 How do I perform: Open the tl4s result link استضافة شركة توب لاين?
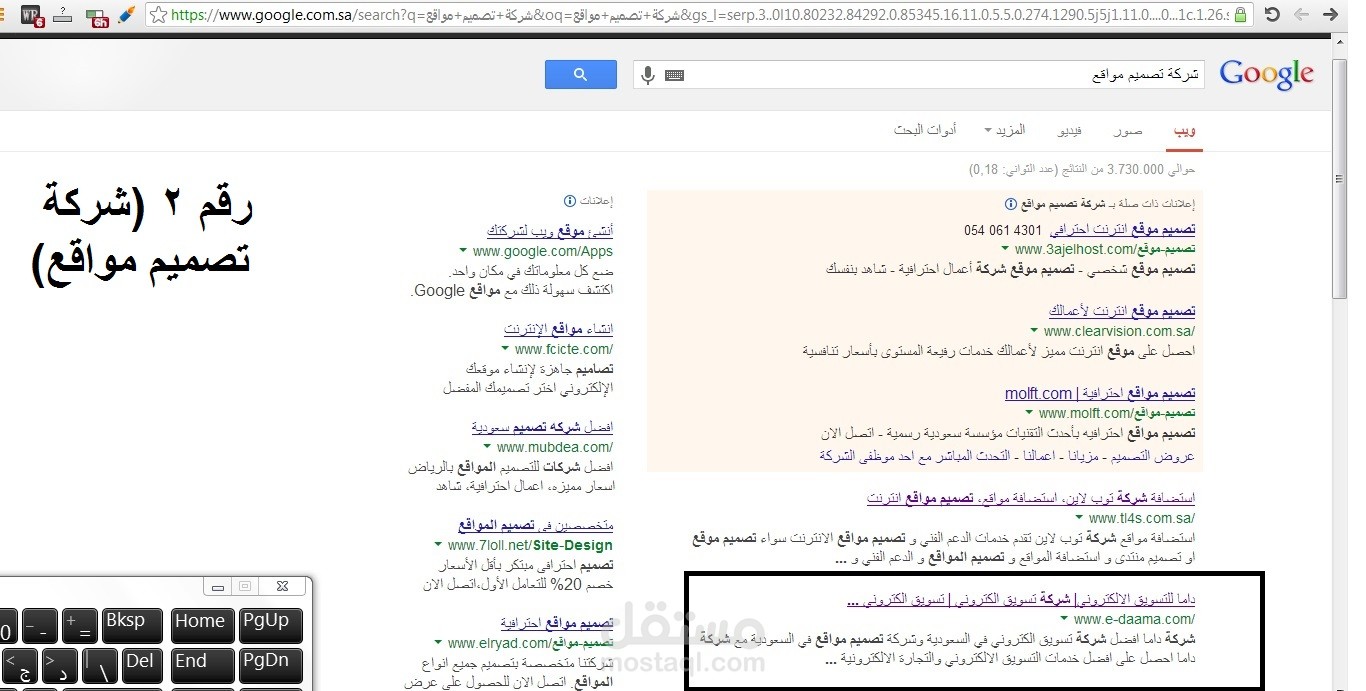pyautogui.click(x=1031, y=498)
